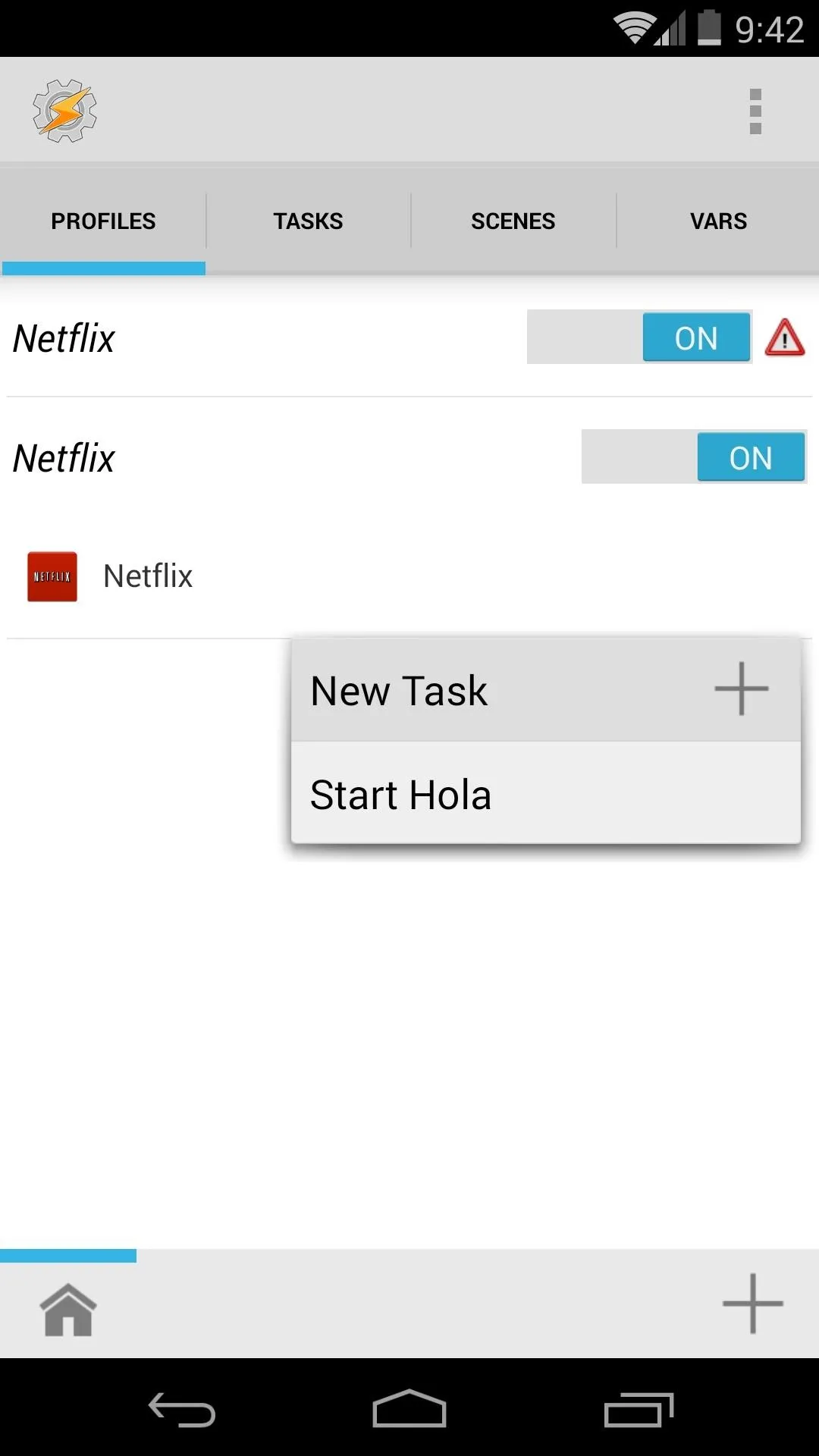
Task: Open Android recent apps button
Action: point(639,1410)
